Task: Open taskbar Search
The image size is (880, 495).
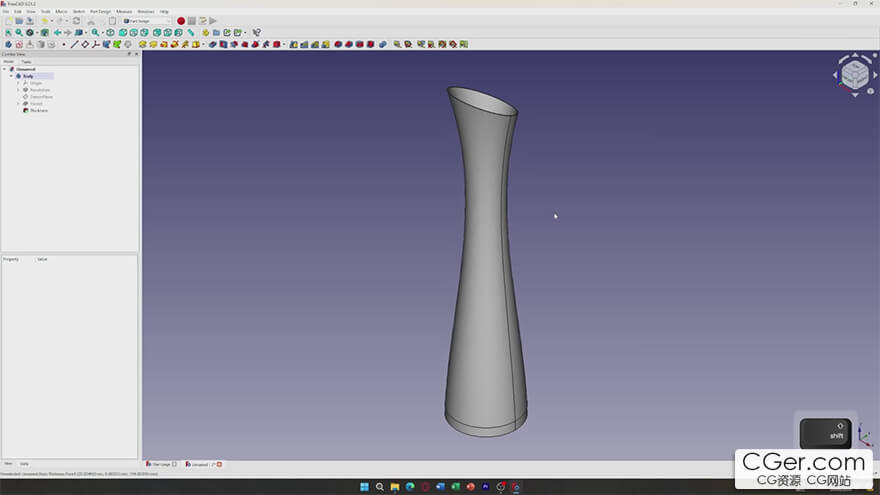Action: click(379, 487)
